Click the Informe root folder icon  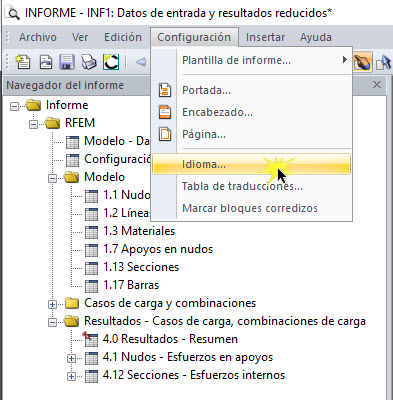coord(33,105)
